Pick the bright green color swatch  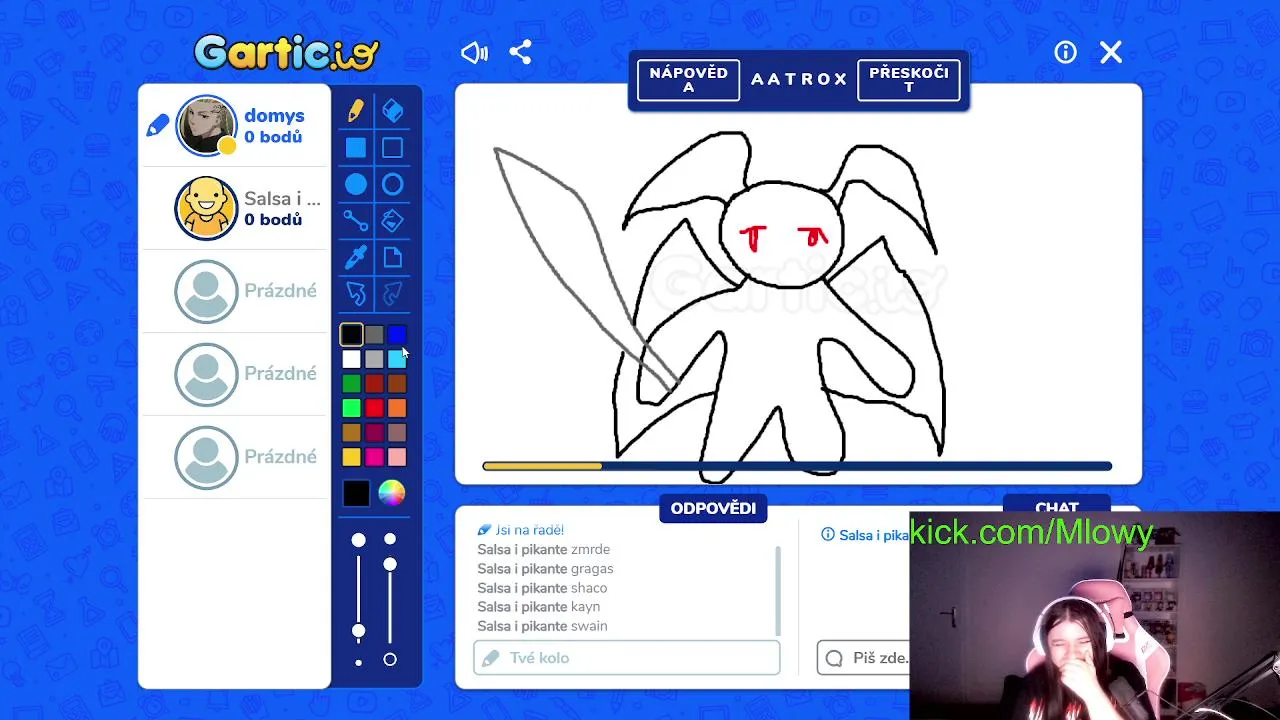point(351,408)
